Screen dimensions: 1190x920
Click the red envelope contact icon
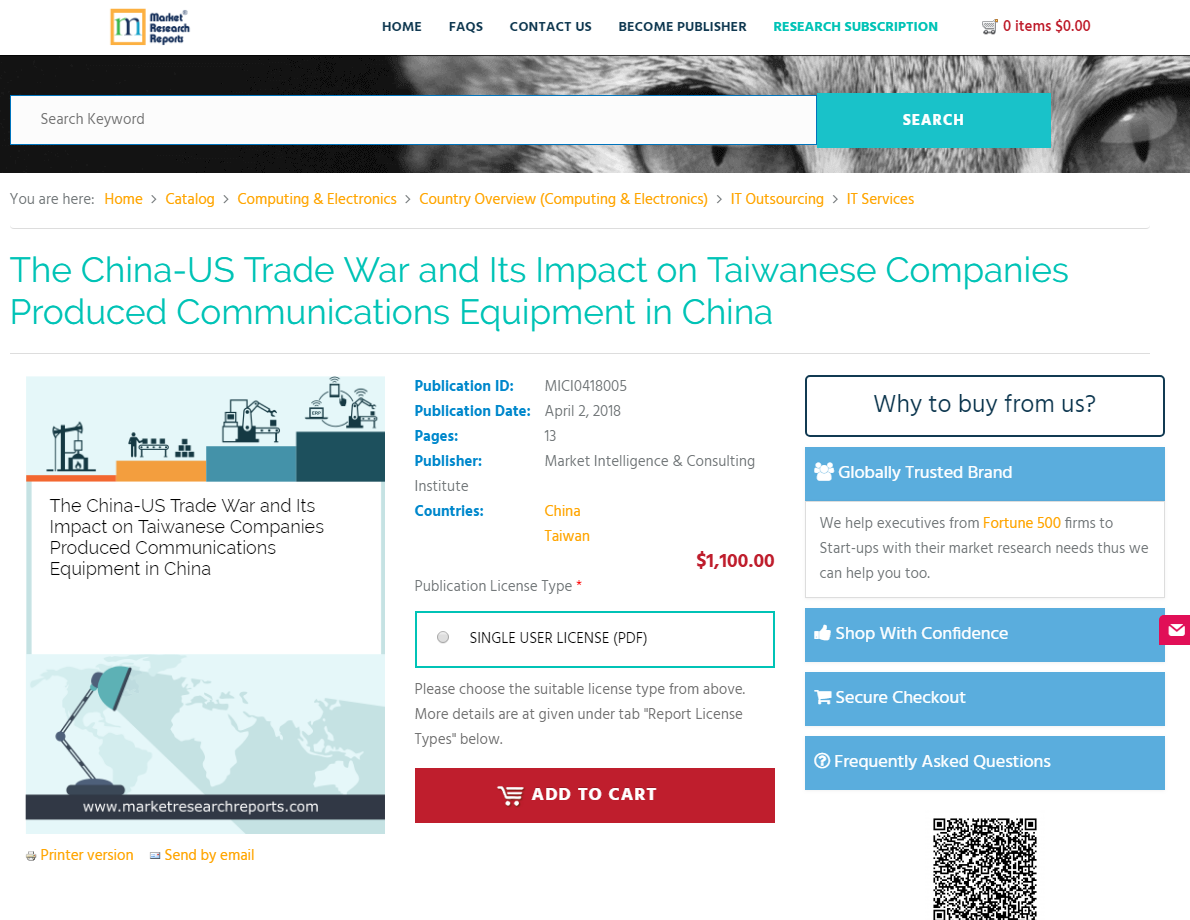click(1175, 630)
